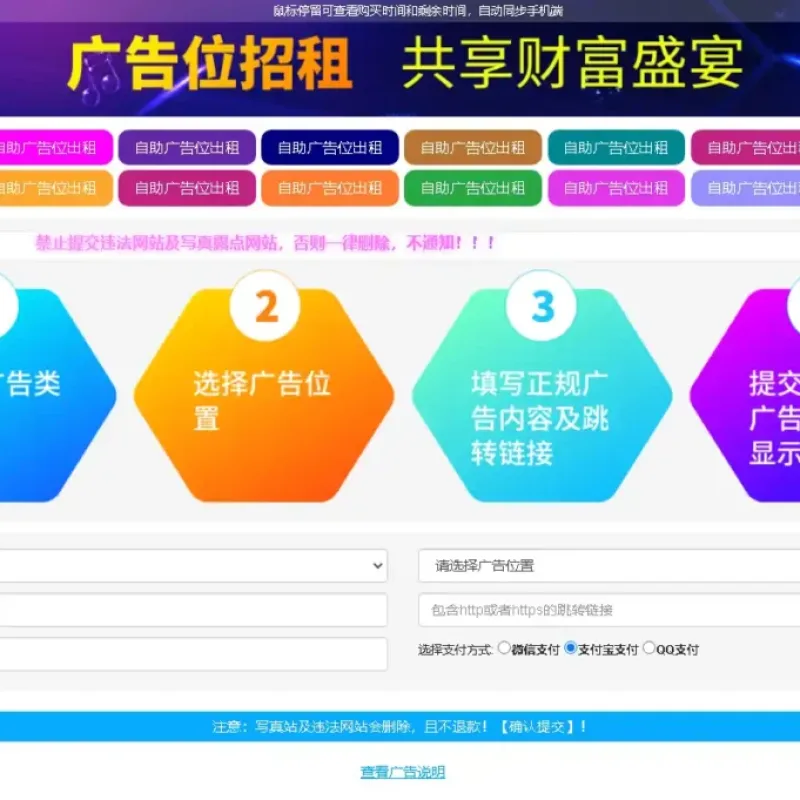Click the top notice 鼠标停留可查看购买时间 text
Viewport: 800px width, 800px height.
click(418, 11)
